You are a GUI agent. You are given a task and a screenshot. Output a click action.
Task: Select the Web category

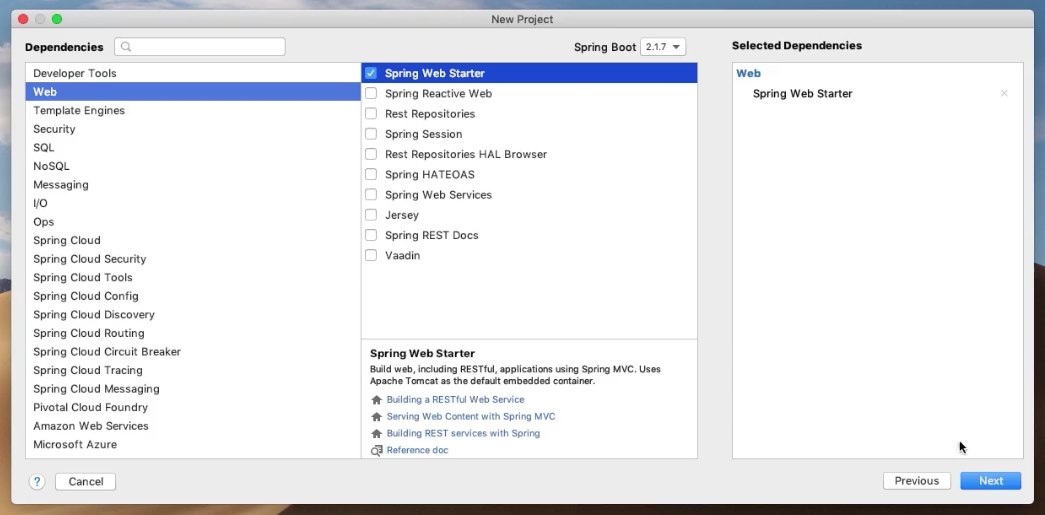(193, 92)
